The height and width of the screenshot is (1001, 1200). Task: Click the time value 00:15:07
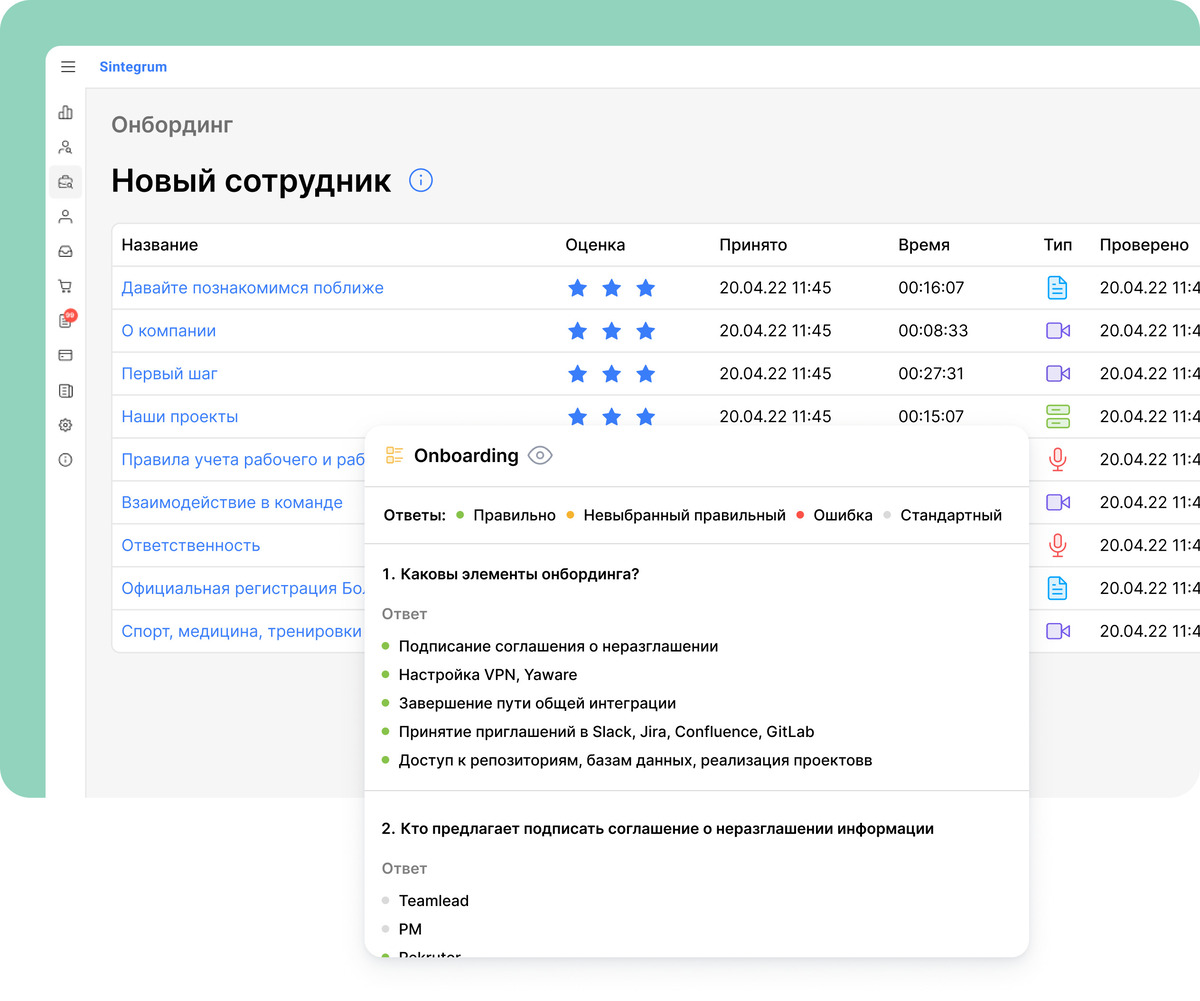(x=931, y=417)
